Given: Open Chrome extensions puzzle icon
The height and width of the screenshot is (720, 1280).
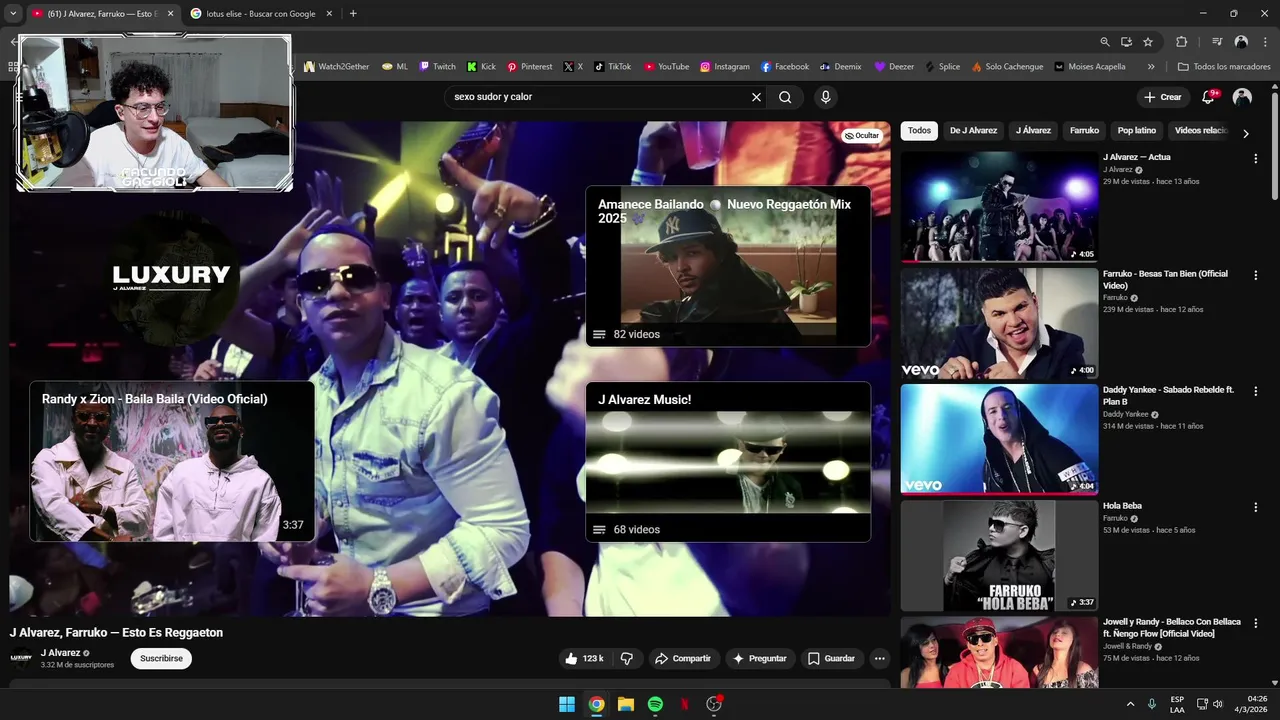Looking at the screenshot, I should [x=1182, y=42].
